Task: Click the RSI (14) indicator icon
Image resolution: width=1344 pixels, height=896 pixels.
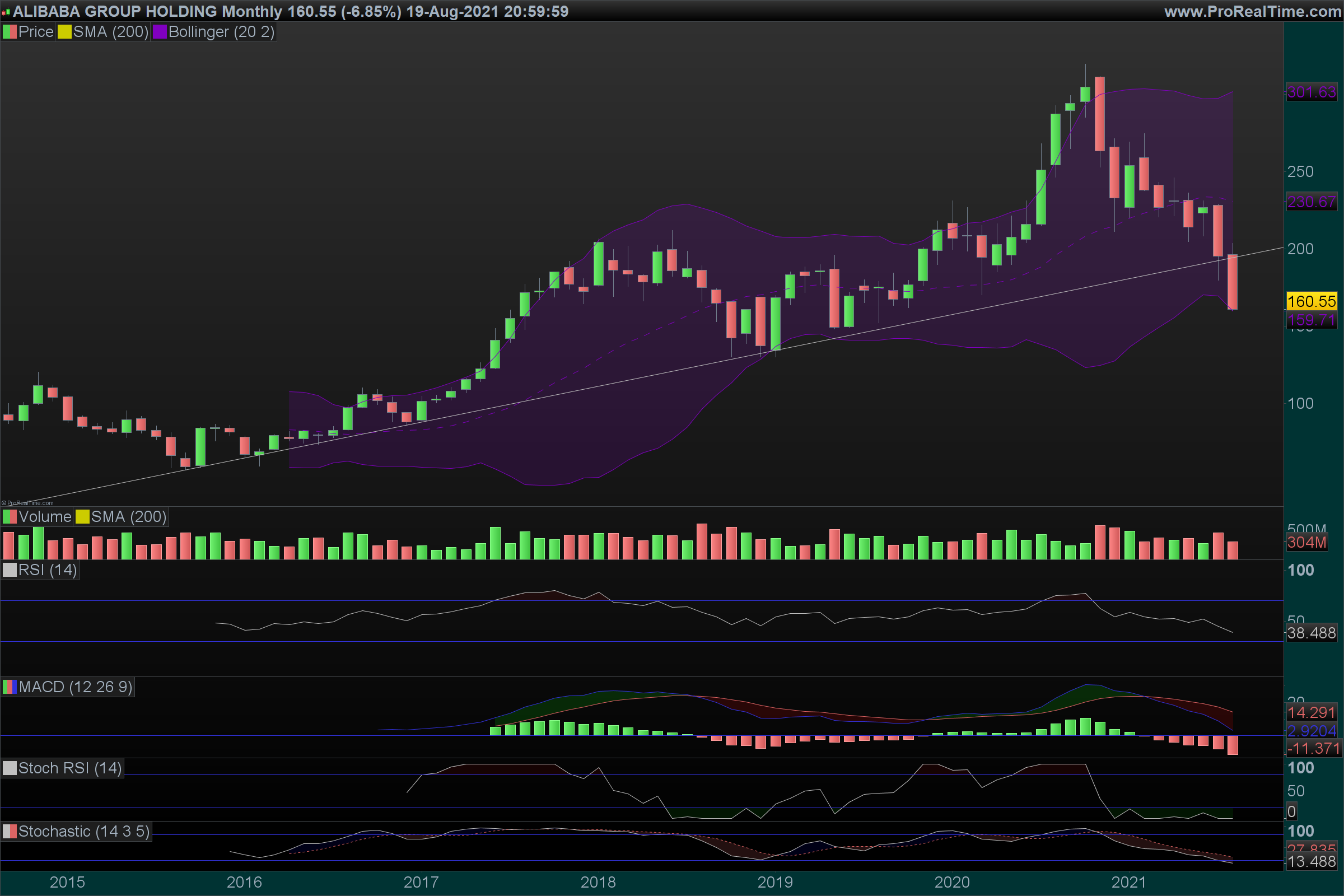Action: pyautogui.click(x=10, y=570)
